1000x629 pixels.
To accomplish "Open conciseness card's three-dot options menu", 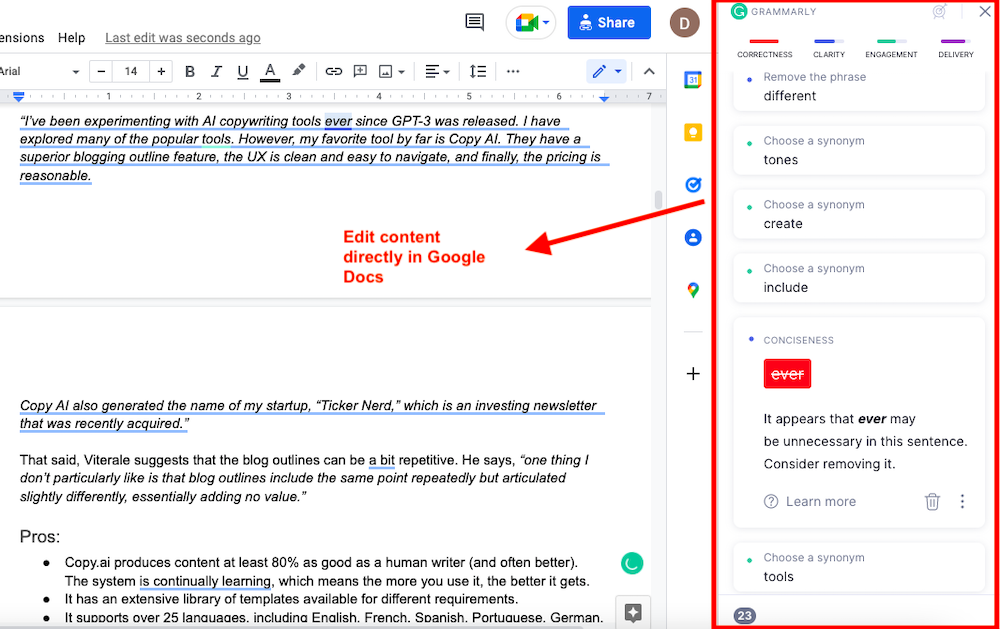I will [962, 501].
